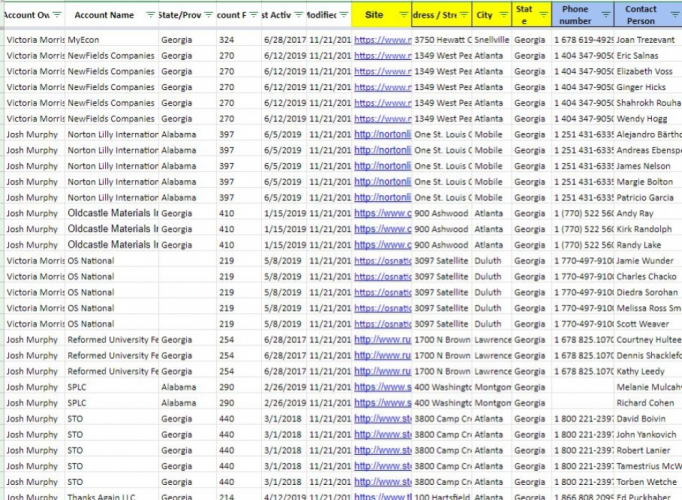Select 'Oldcastle Materials' cell in Andy Ray row

pyautogui.click(x=112, y=213)
